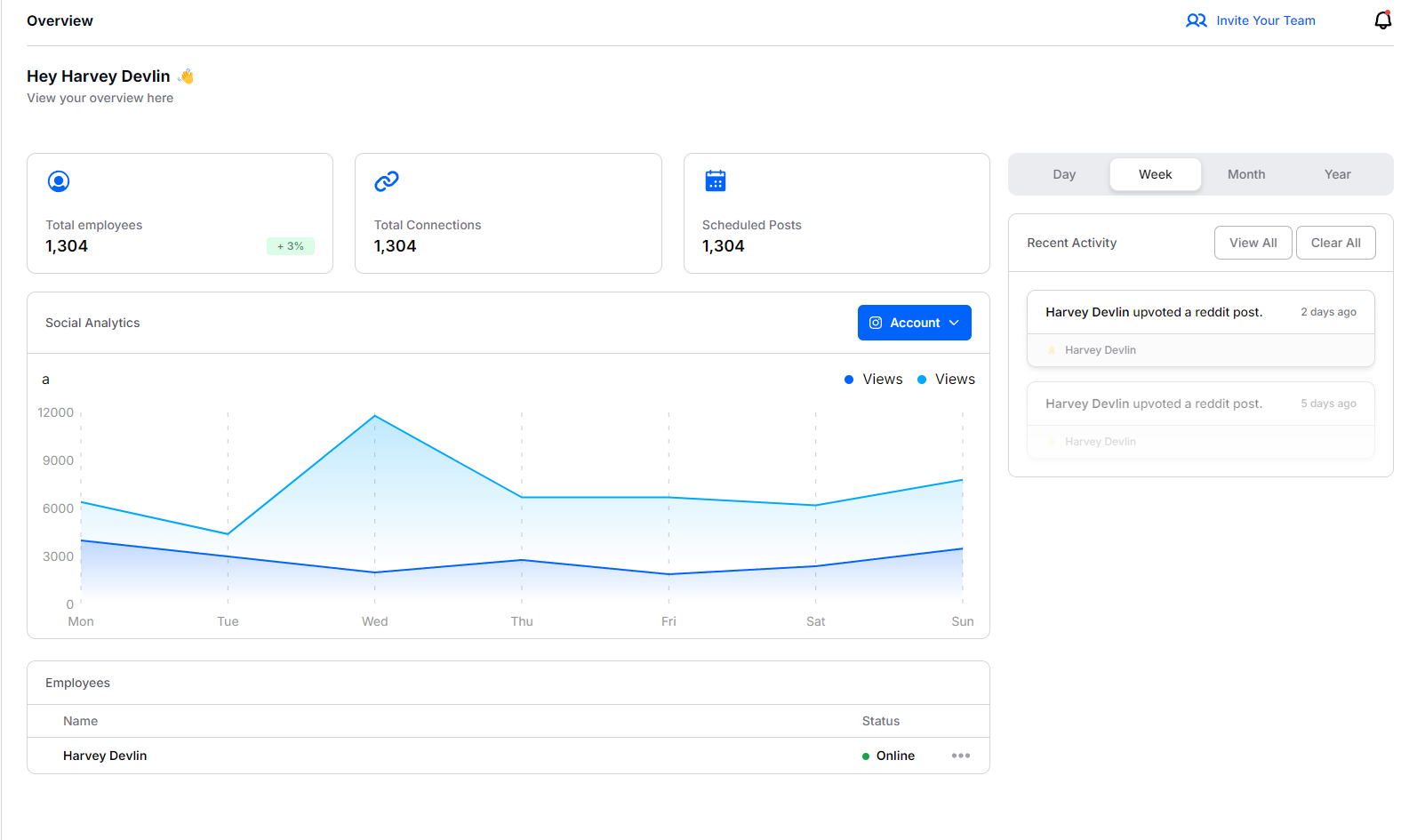The height and width of the screenshot is (840, 1409).
Task: Switch to the Month tab
Action: pyautogui.click(x=1246, y=174)
